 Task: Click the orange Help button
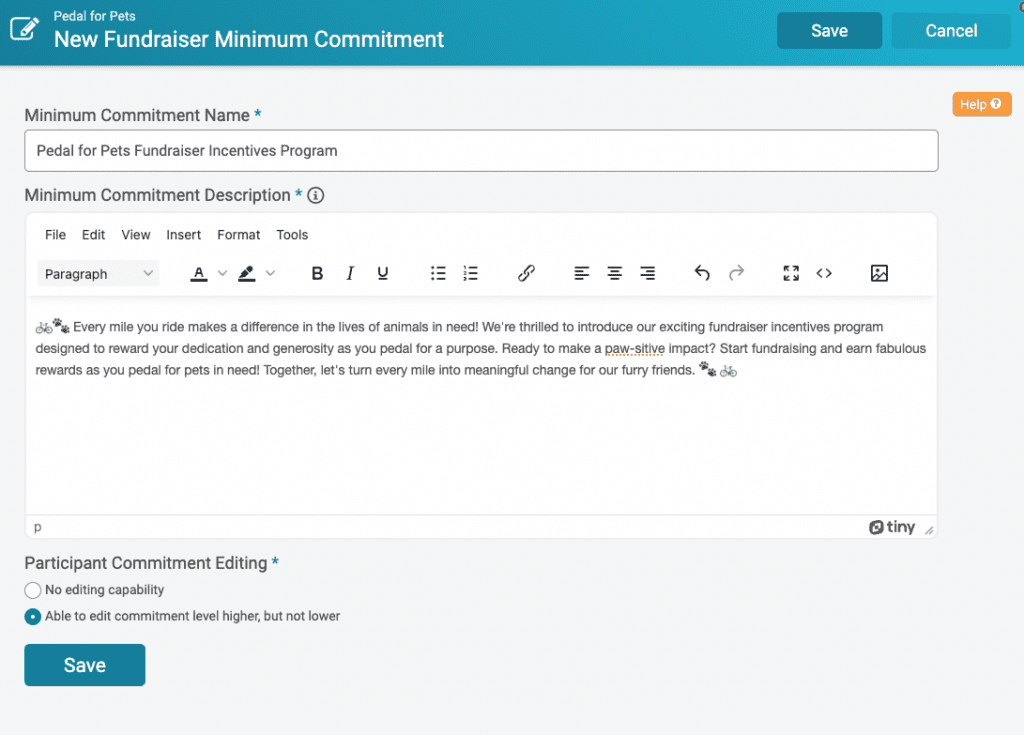click(x=982, y=104)
